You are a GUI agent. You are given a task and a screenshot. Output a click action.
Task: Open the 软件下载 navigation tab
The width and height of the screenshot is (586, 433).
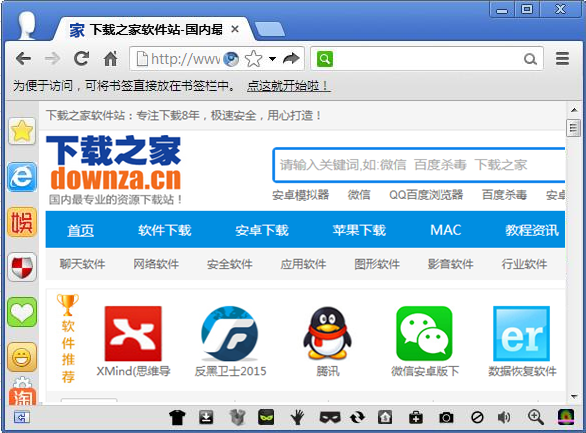164,230
